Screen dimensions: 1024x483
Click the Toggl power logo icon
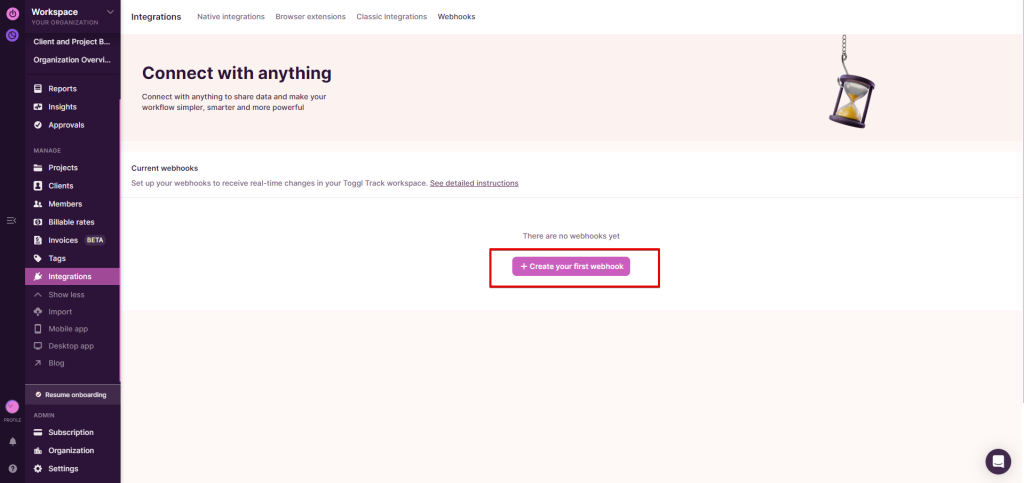pos(12,13)
